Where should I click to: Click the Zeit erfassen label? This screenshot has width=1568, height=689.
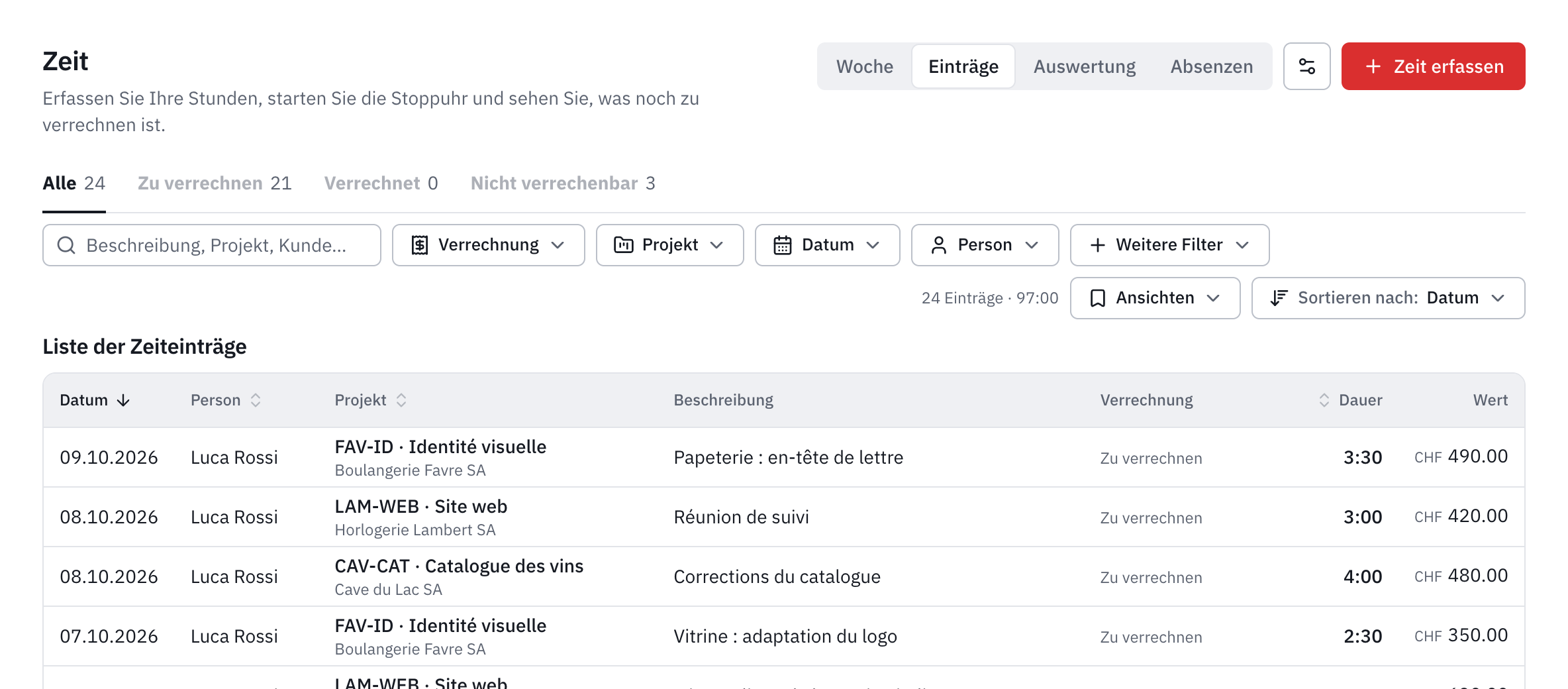click(1449, 66)
